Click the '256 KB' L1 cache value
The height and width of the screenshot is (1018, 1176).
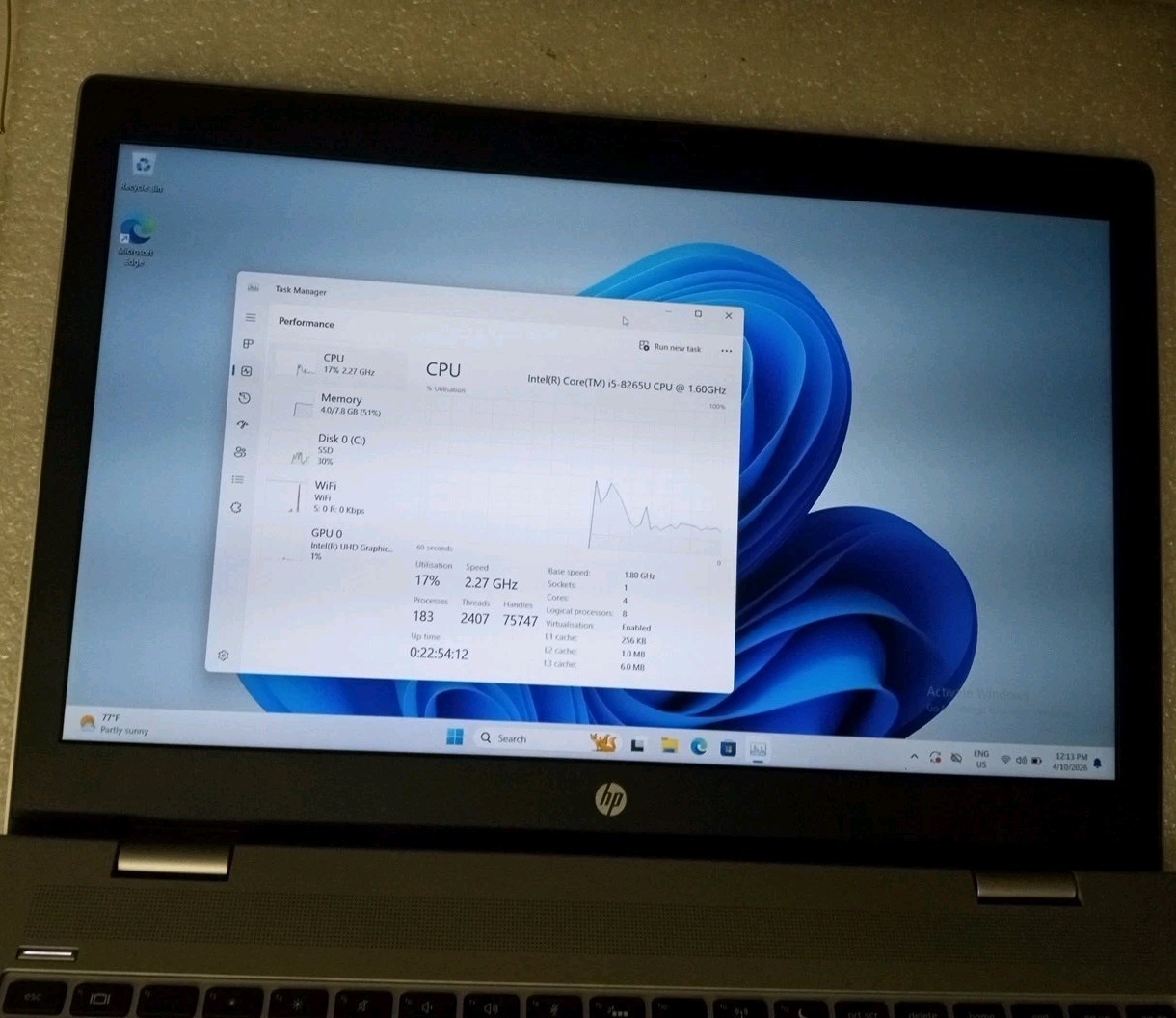[x=633, y=640]
